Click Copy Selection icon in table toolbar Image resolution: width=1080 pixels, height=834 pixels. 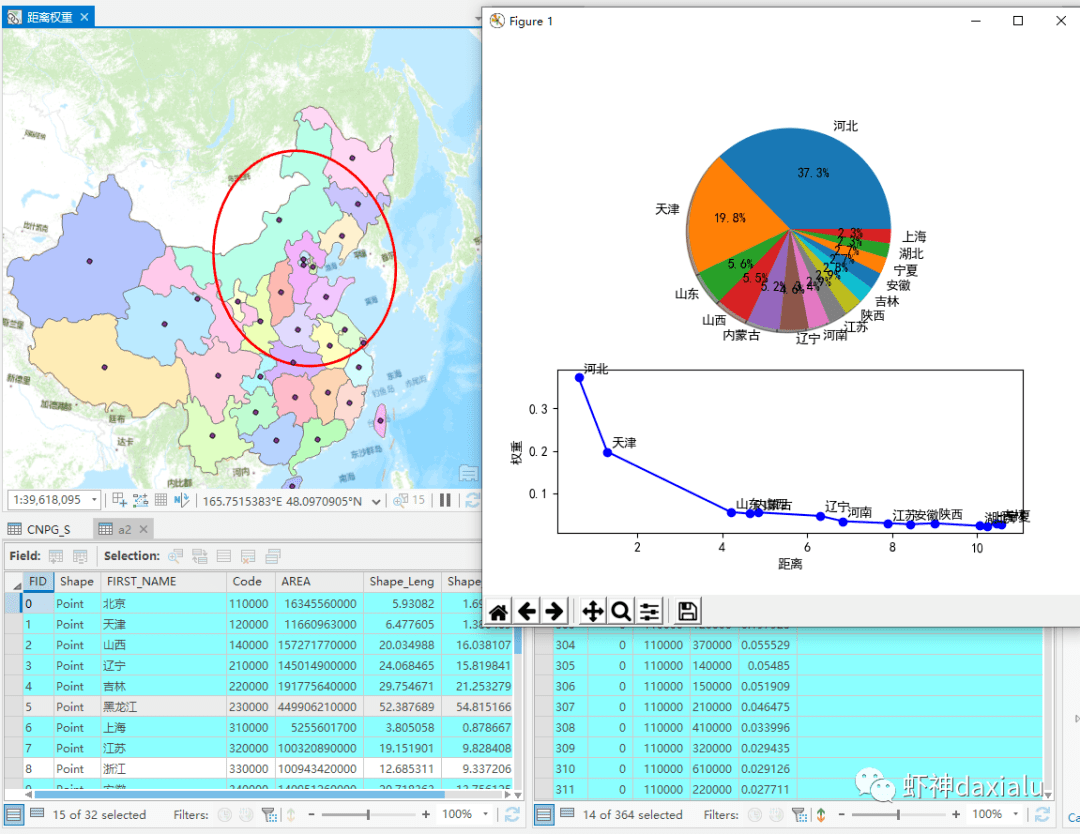(x=273, y=556)
